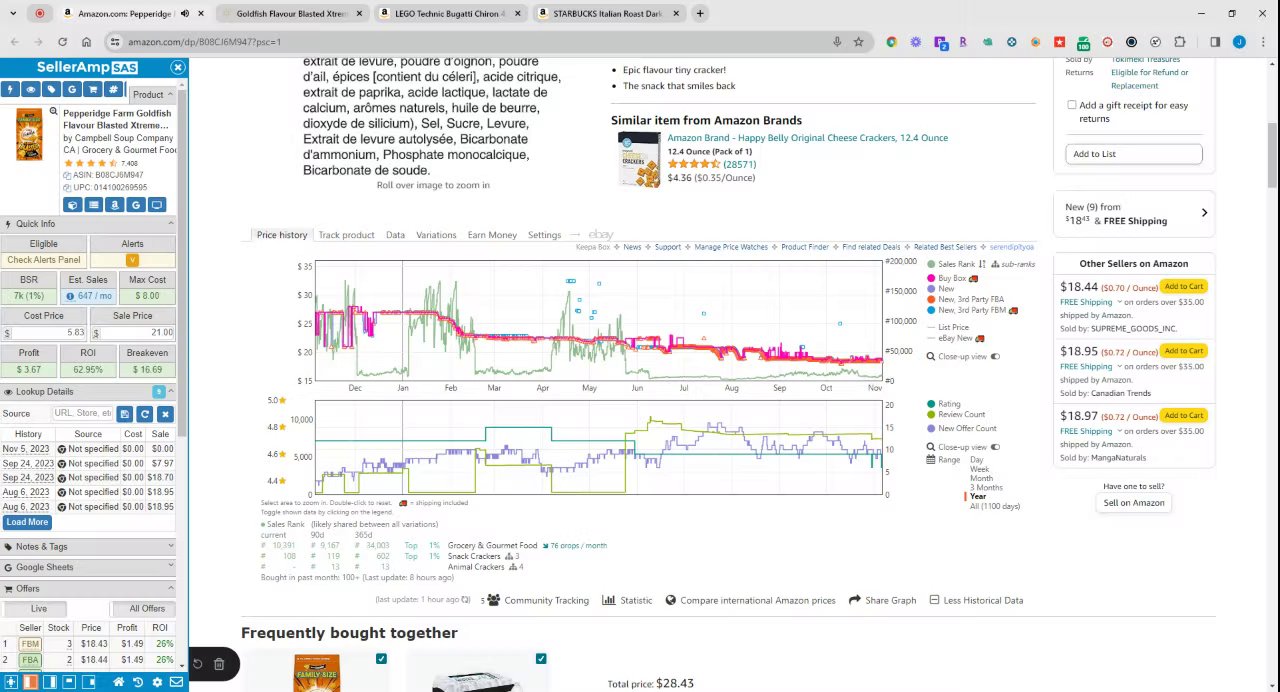Click the monitor icon below UPC
Screen dimensions: 1280x692
(156, 205)
